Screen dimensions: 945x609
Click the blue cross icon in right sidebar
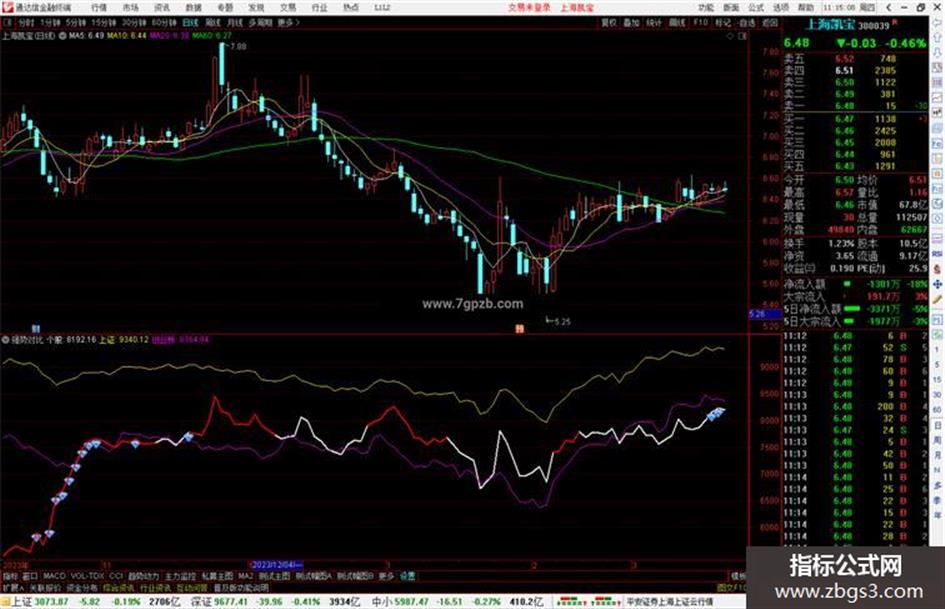tap(937, 284)
